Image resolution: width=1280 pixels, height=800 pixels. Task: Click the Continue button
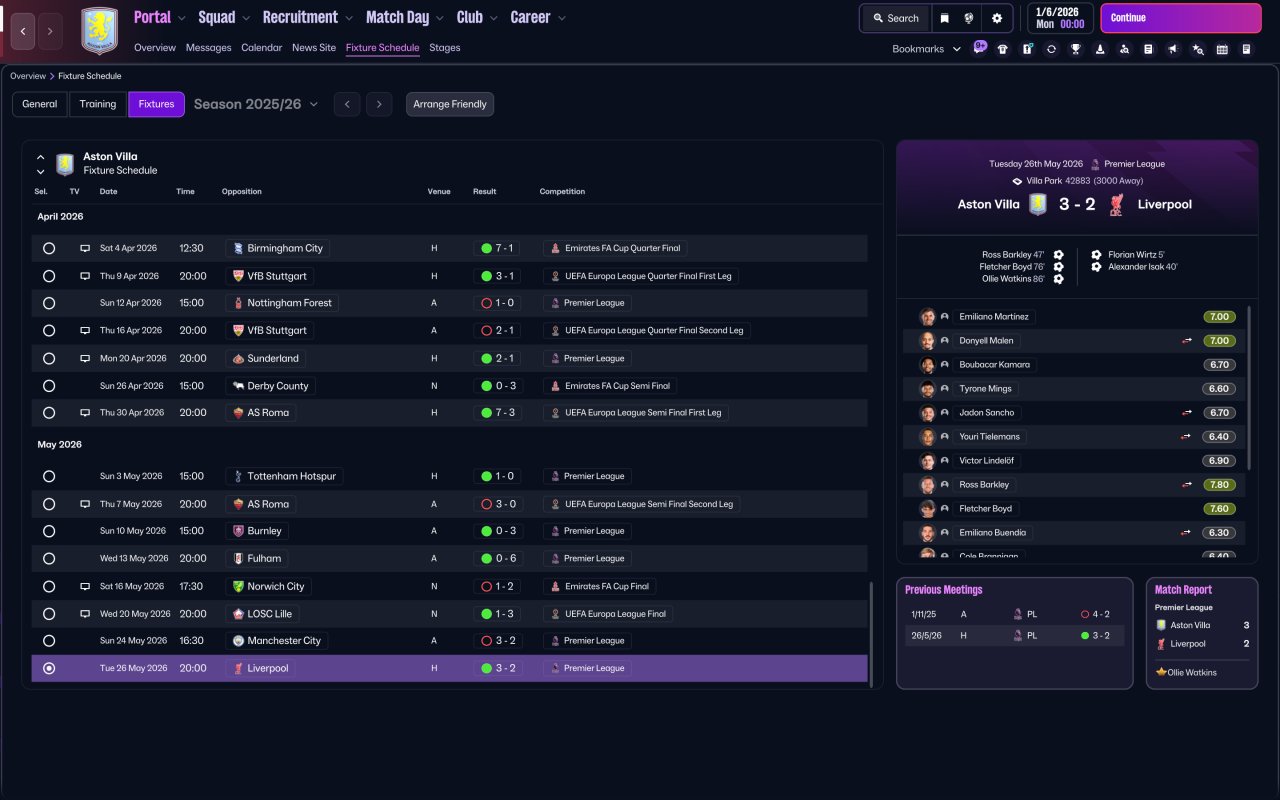coord(1181,18)
